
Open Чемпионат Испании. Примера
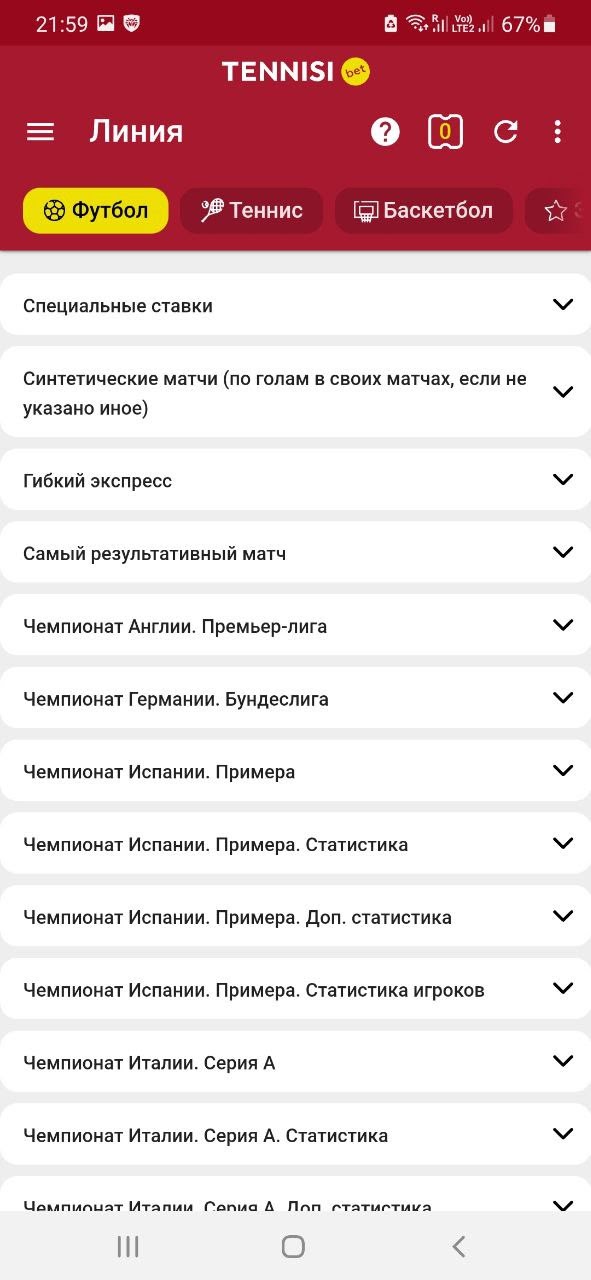pos(295,771)
